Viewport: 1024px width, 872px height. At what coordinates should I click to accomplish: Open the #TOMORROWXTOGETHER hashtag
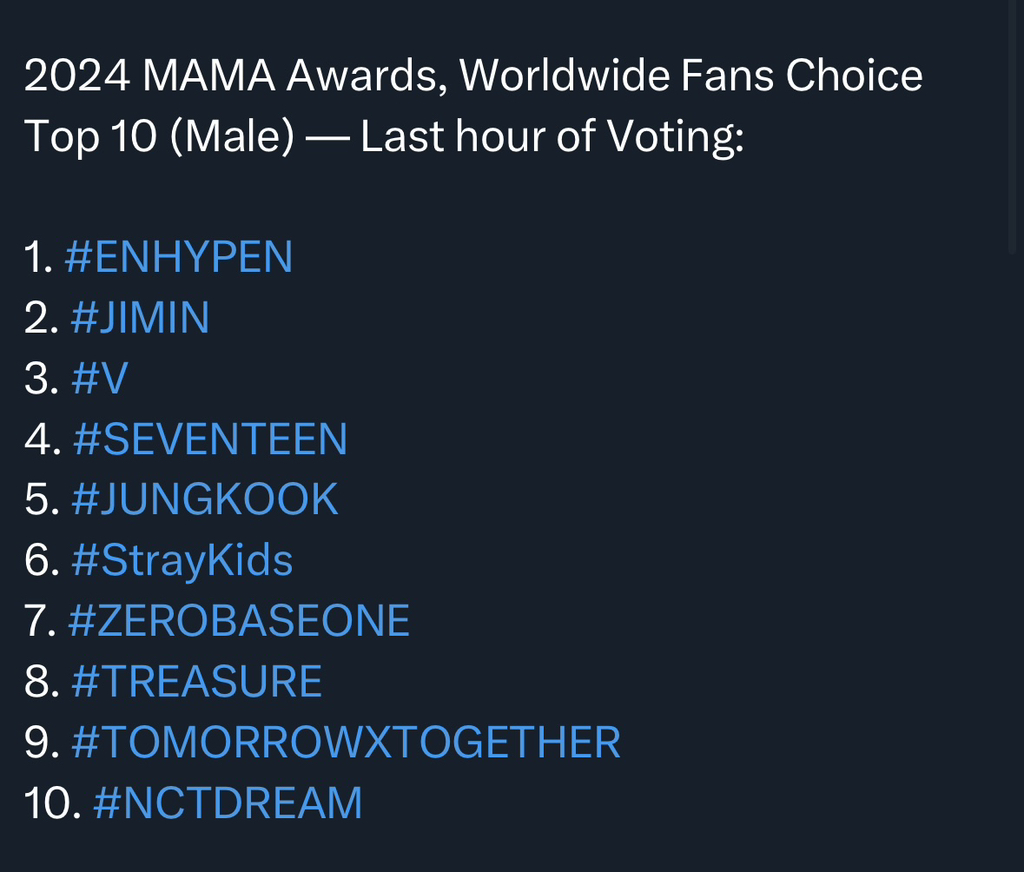coord(346,743)
